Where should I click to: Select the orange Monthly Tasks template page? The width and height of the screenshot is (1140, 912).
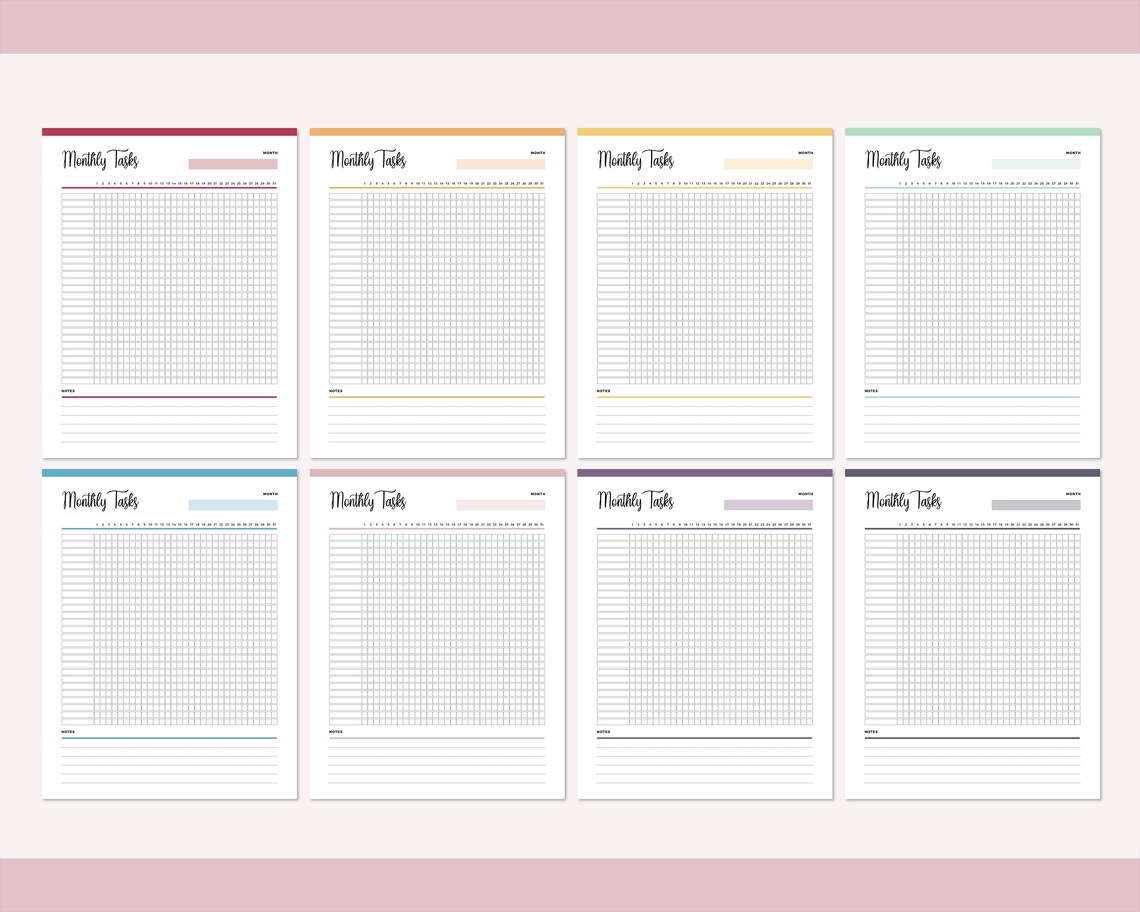(x=437, y=290)
